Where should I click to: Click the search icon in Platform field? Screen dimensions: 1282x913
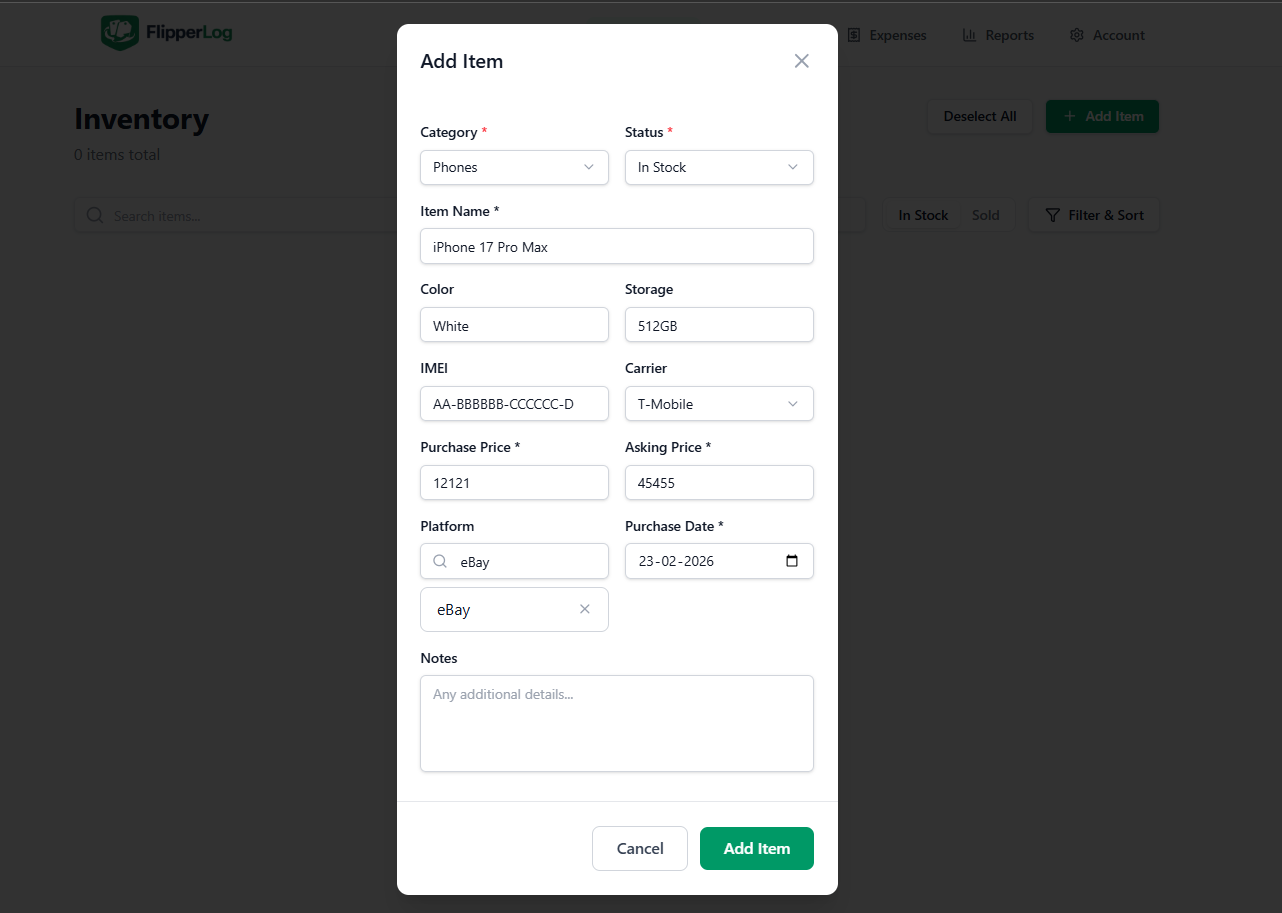coord(440,562)
